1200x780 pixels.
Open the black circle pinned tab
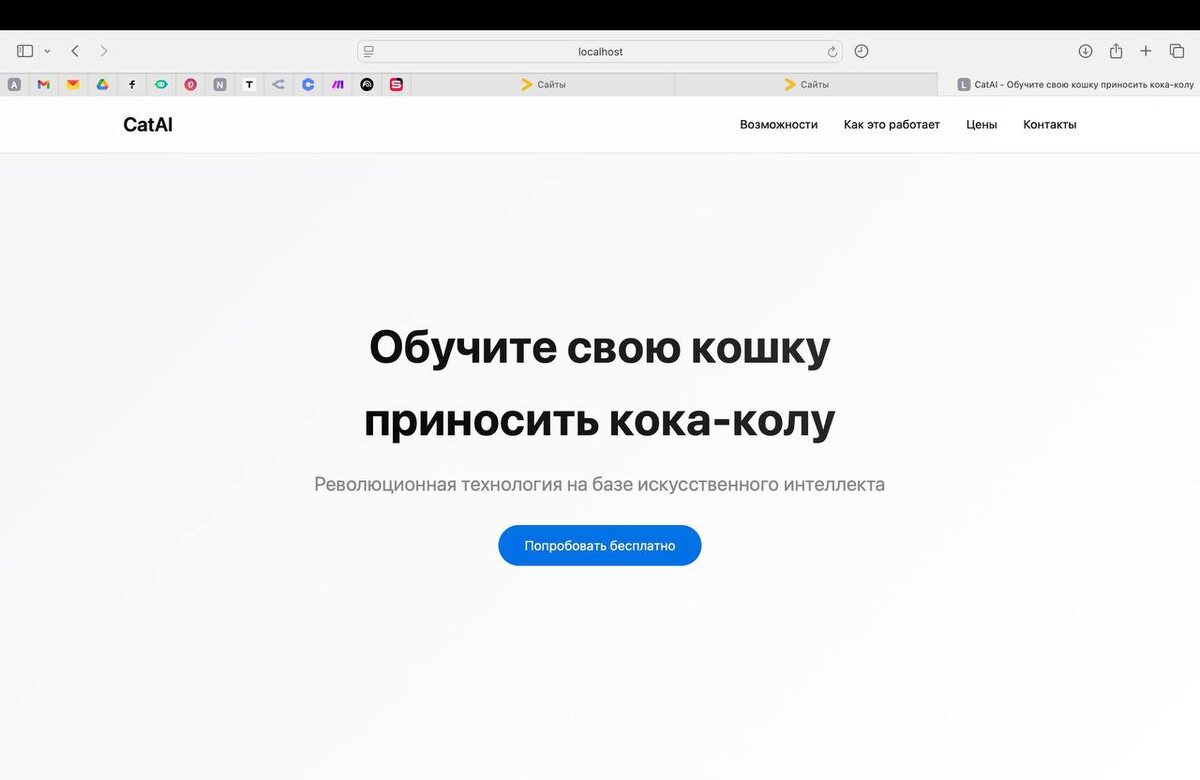click(367, 85)
